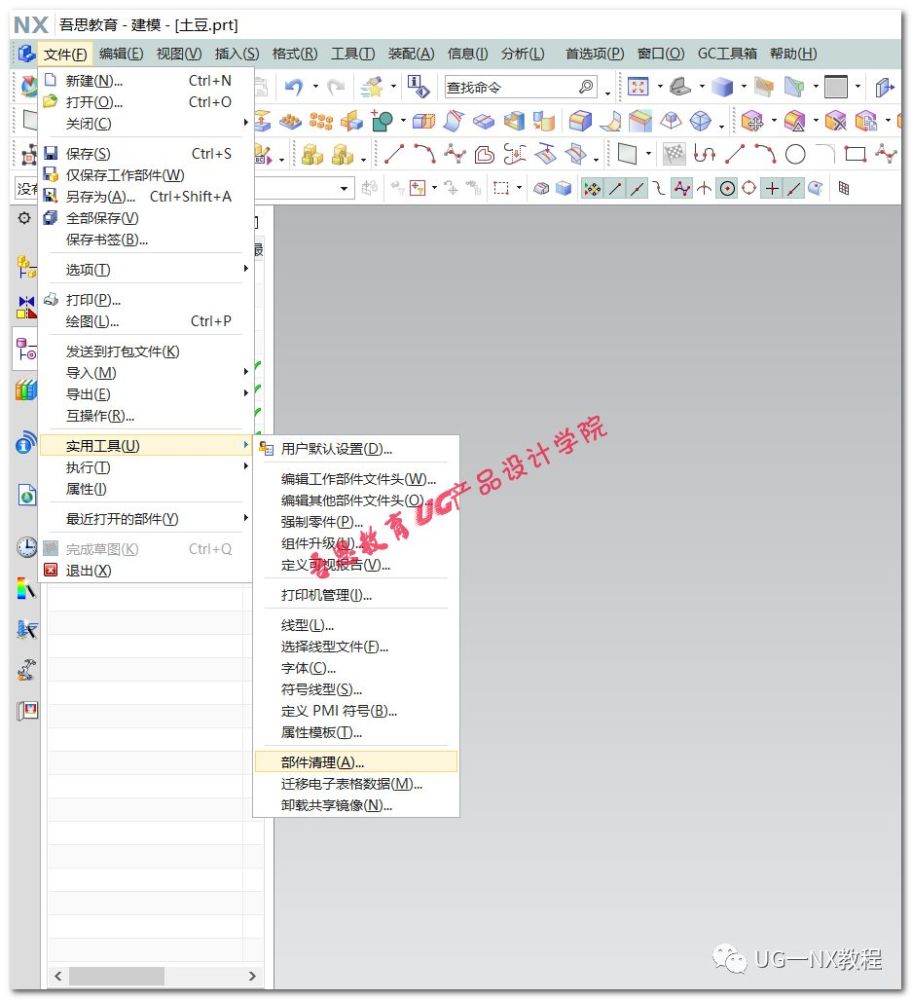Toggle the Existing Point plus snap button
This screenshot has height=1000, width=912.
(772, 188)
